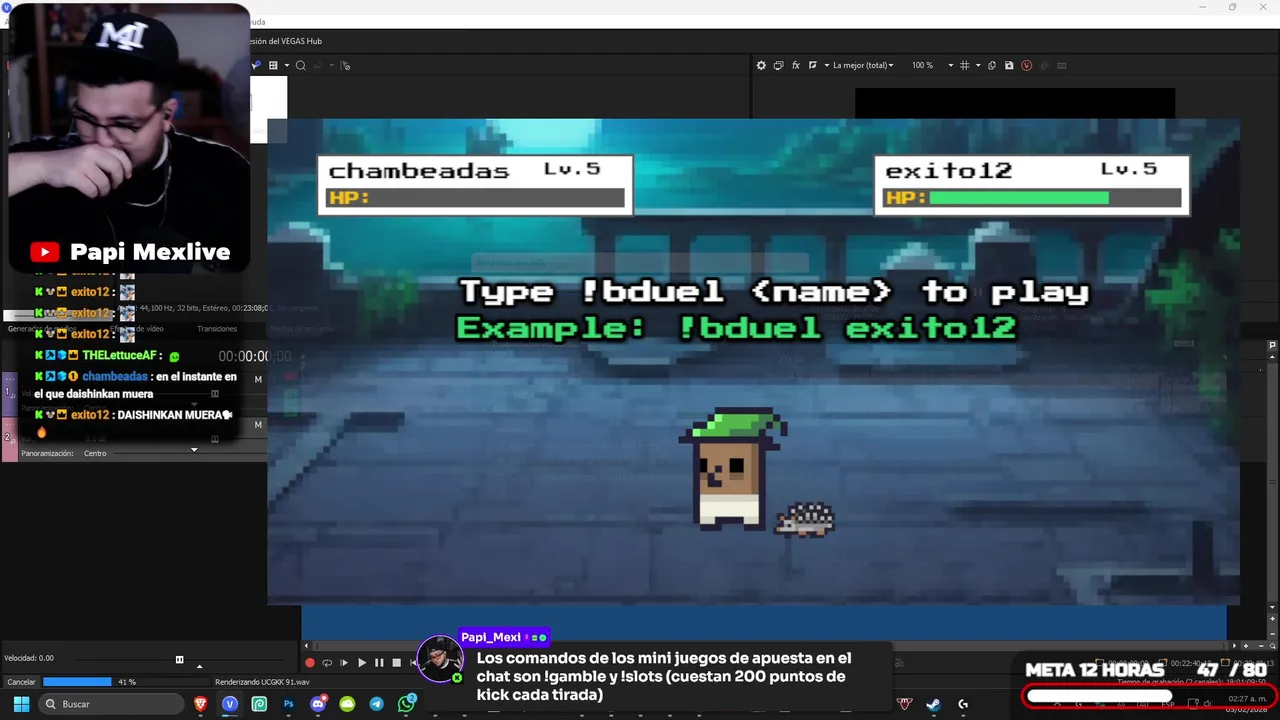This screenshot has height=720, width=1280.
Task: Zoom in the timeline with the plus button
Action: pos(1245,646)
